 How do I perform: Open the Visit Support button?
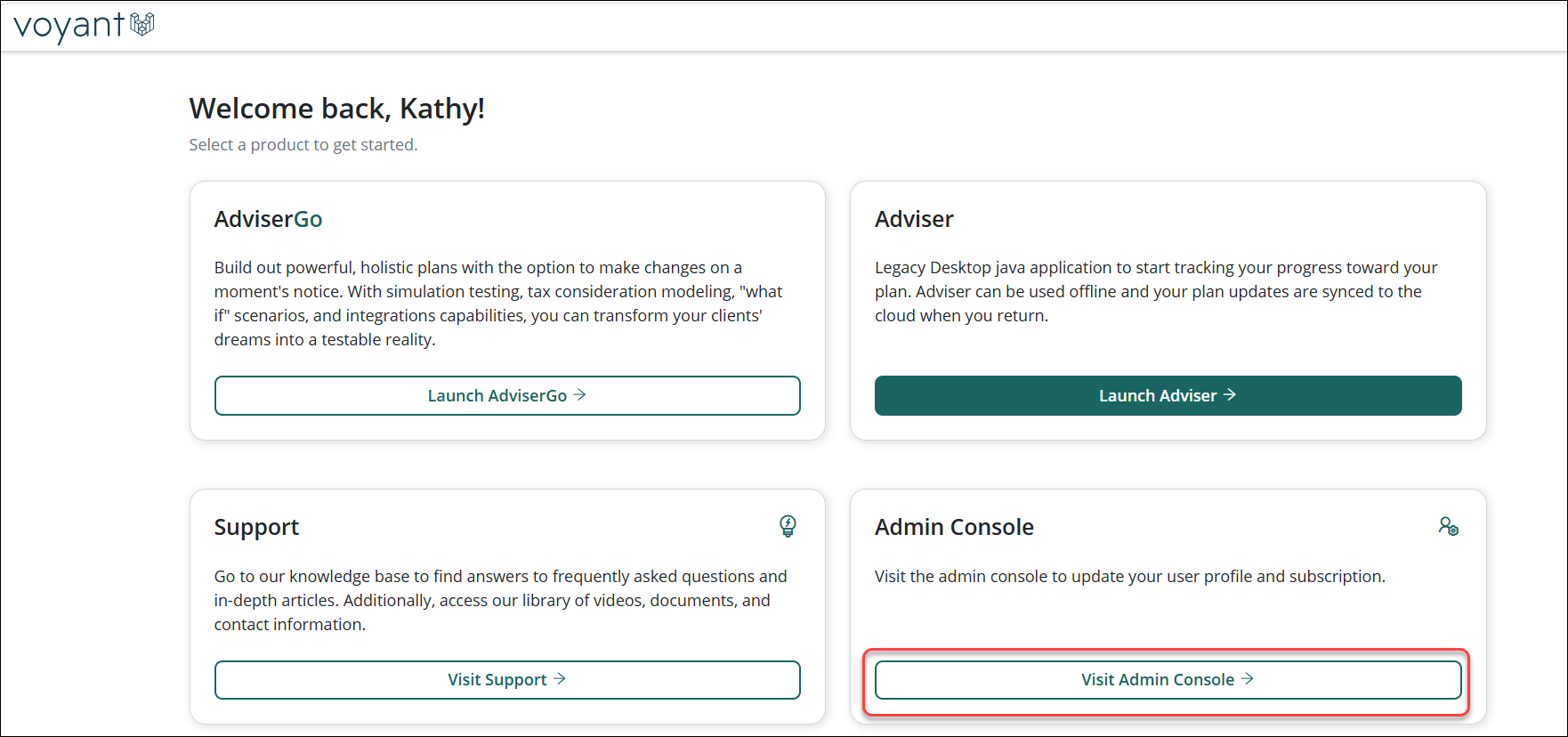[x=507, y=680]
